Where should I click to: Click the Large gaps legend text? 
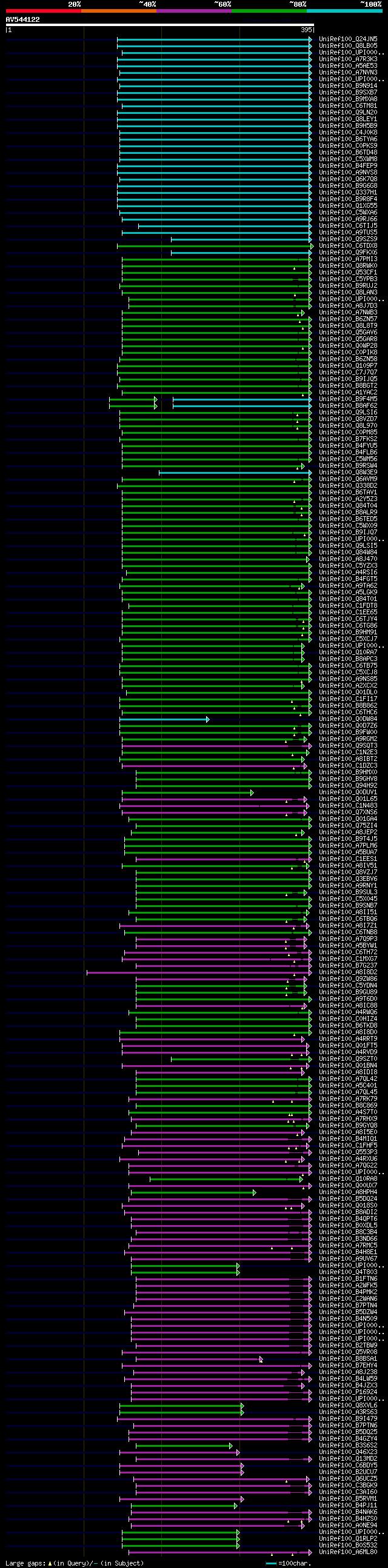point(75,1563)
